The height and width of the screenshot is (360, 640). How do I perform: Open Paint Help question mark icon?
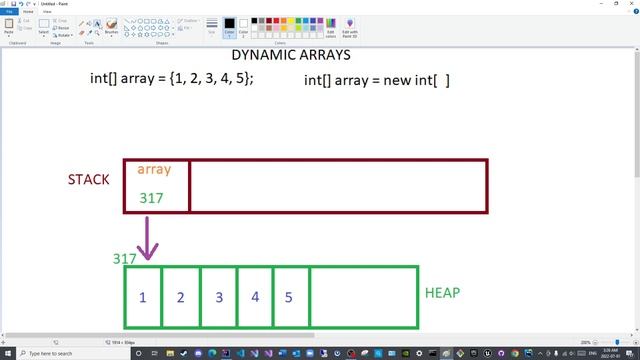636,11
